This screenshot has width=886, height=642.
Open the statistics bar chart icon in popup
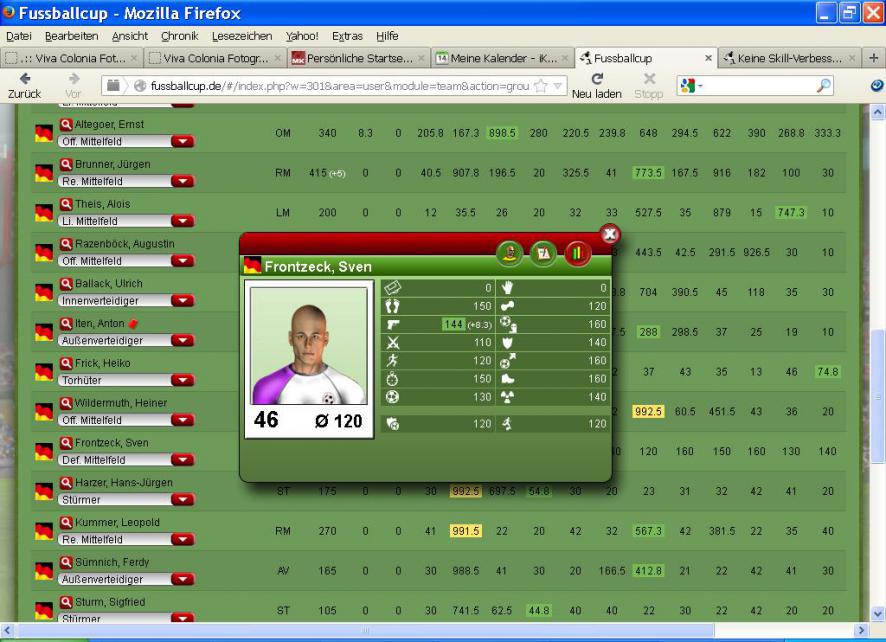click(578, 254)
